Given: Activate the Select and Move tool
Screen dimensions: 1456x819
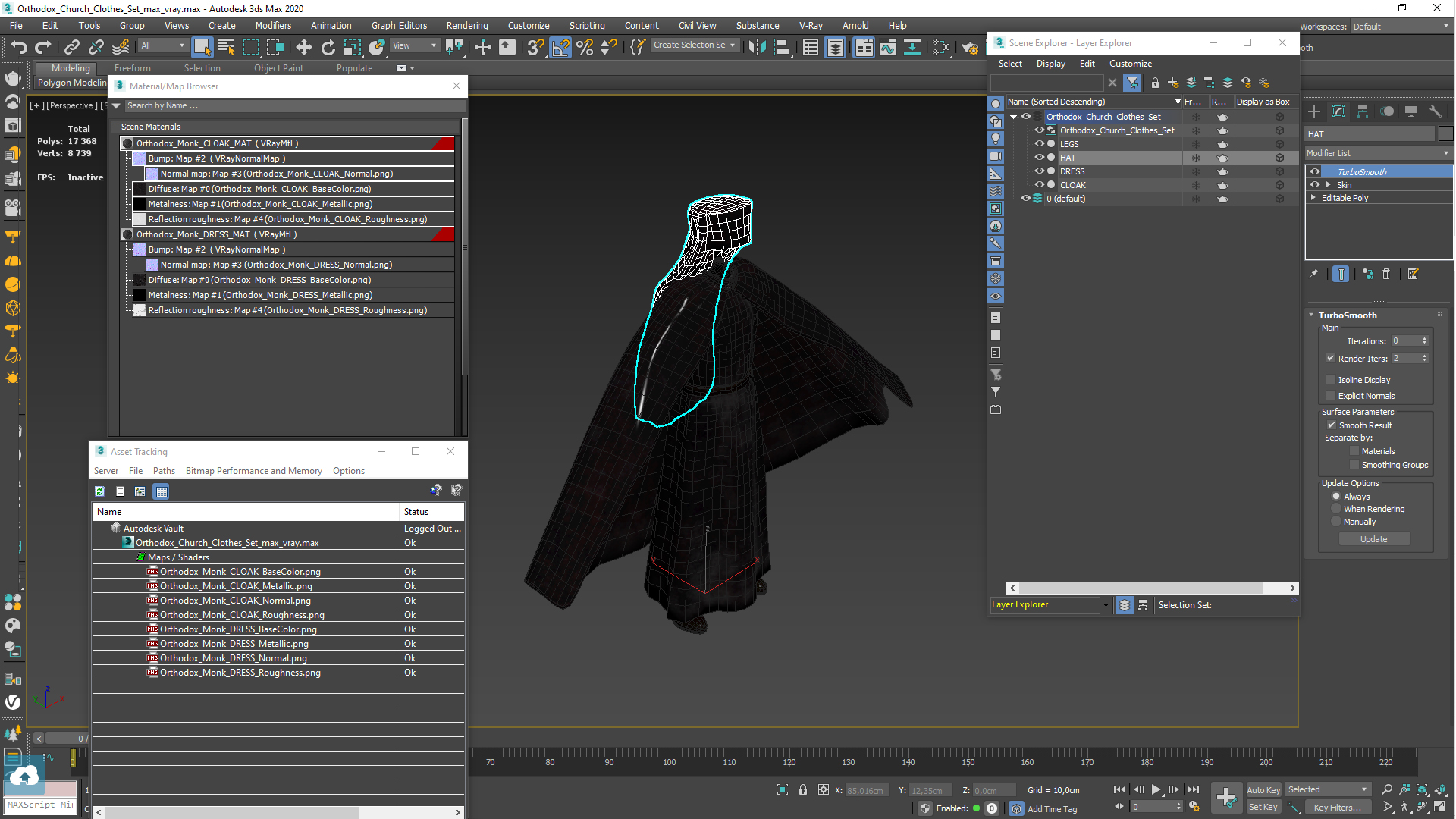Looking at the screenshot, I should point(303,47).
